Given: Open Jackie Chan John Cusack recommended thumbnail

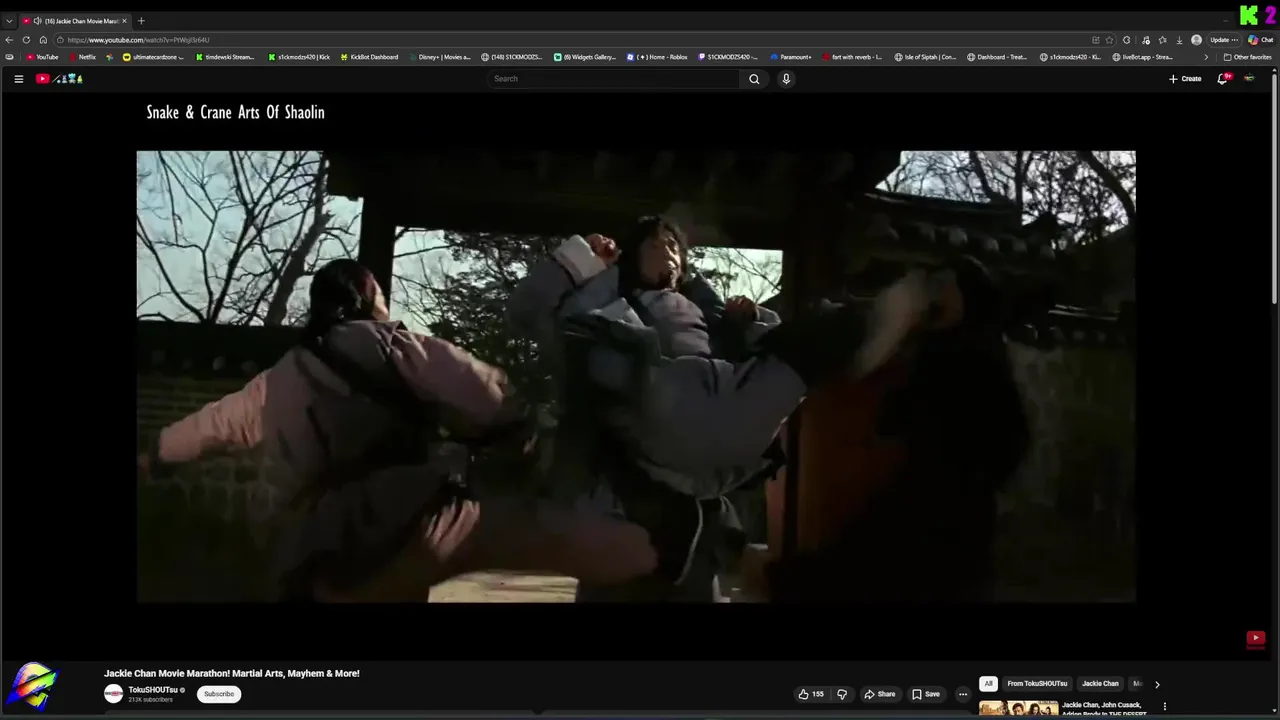Looking at the screenshot, I should click(x=1018, y=709).
